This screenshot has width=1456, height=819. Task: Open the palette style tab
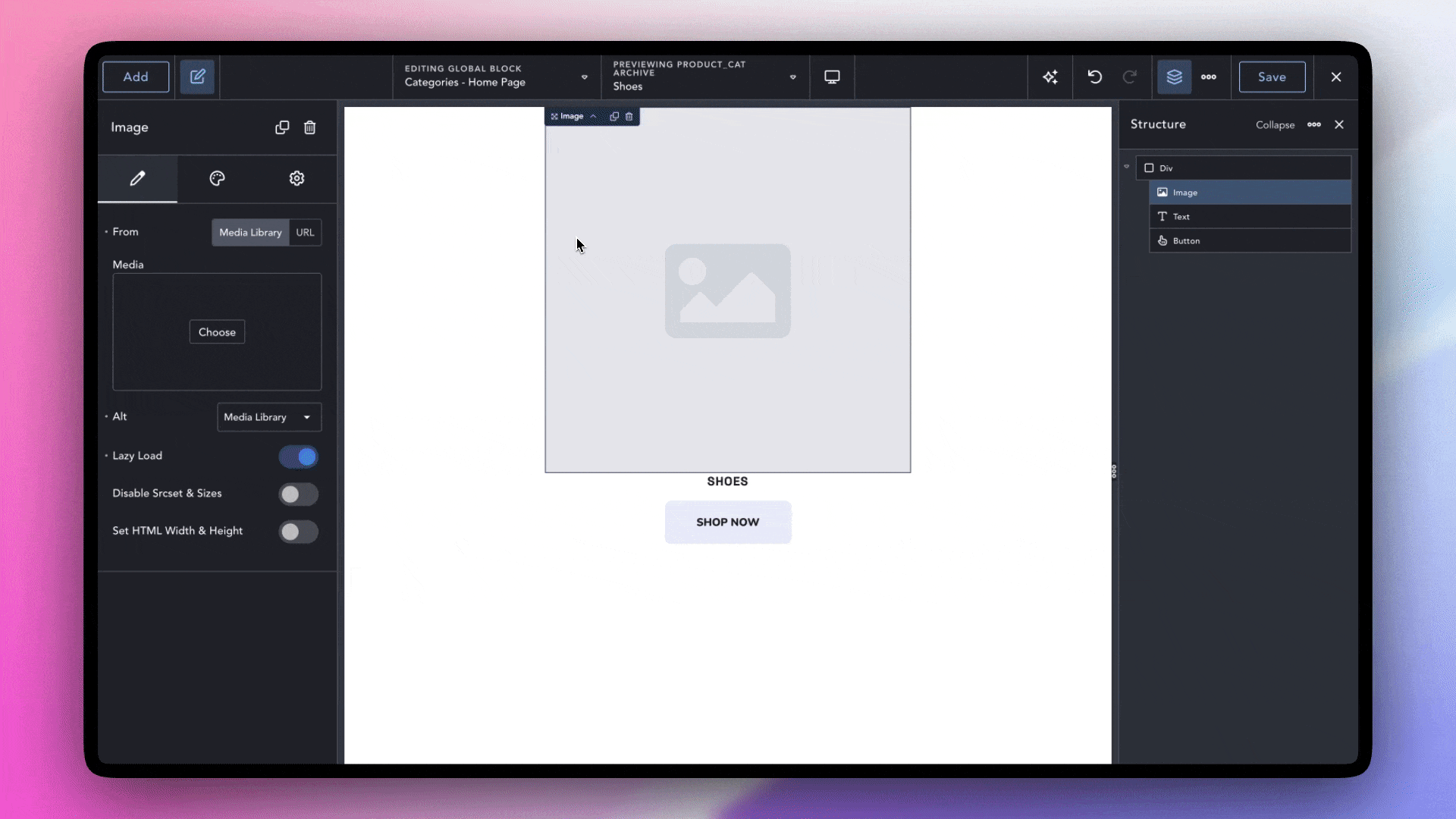217,178
